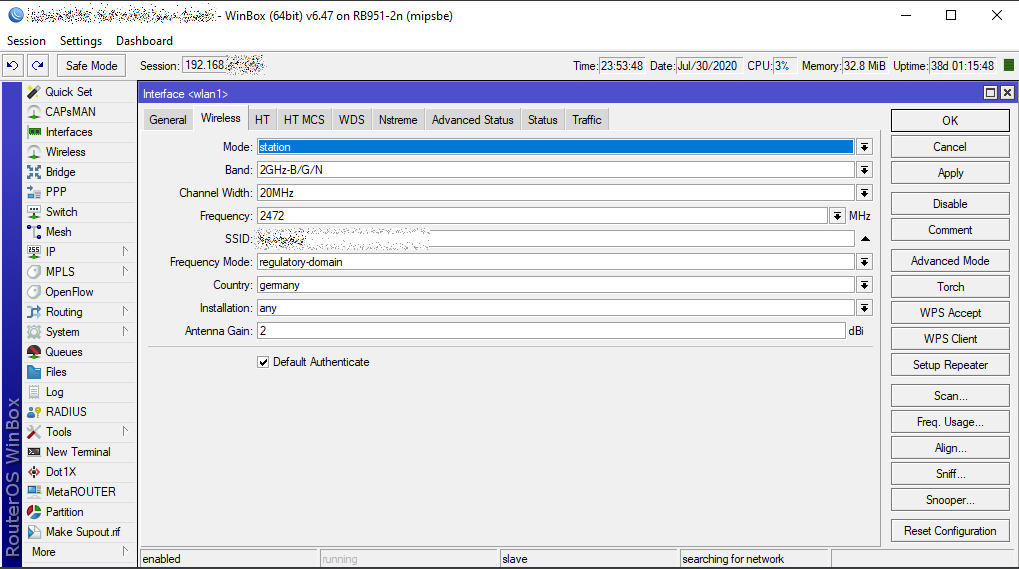Switch to the HT tab

262,120
